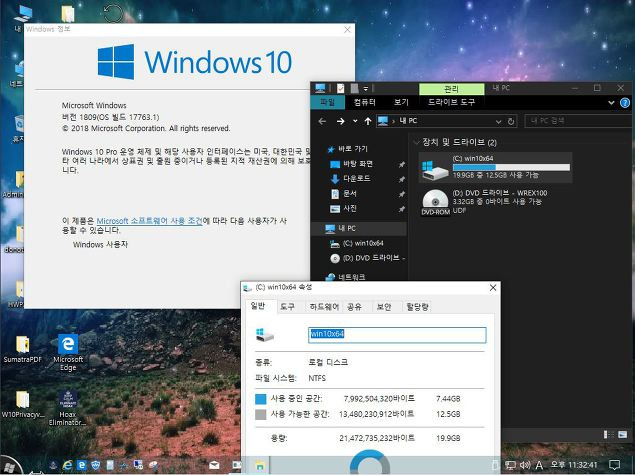Open the address bar history dropdown

tap(499, 121)
